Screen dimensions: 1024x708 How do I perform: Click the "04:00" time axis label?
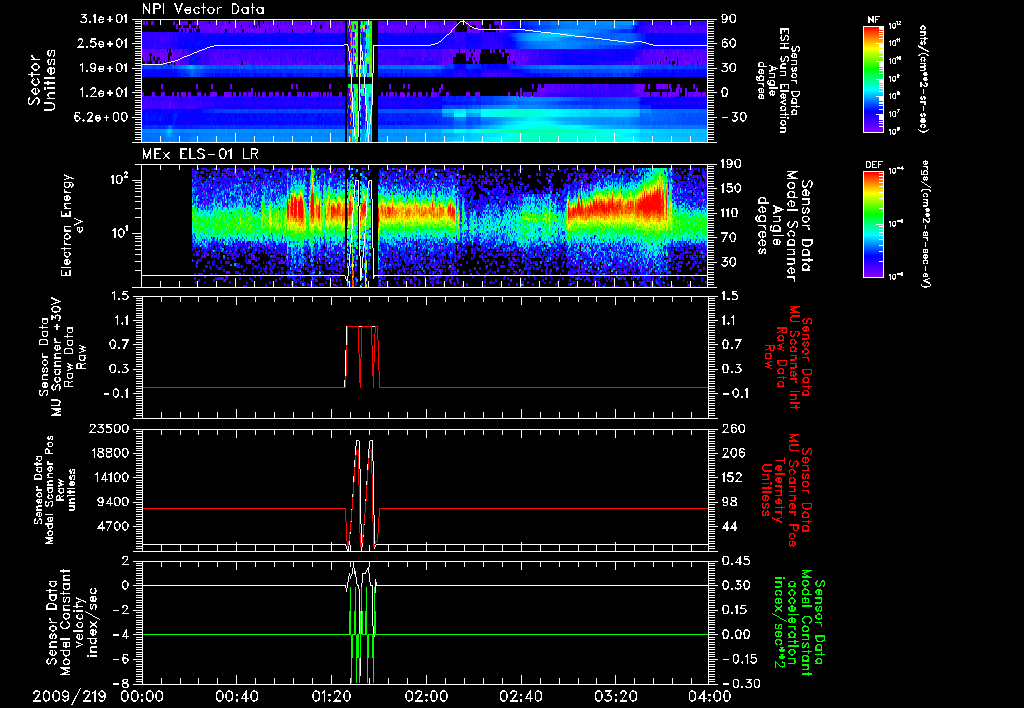pos(709,696)
